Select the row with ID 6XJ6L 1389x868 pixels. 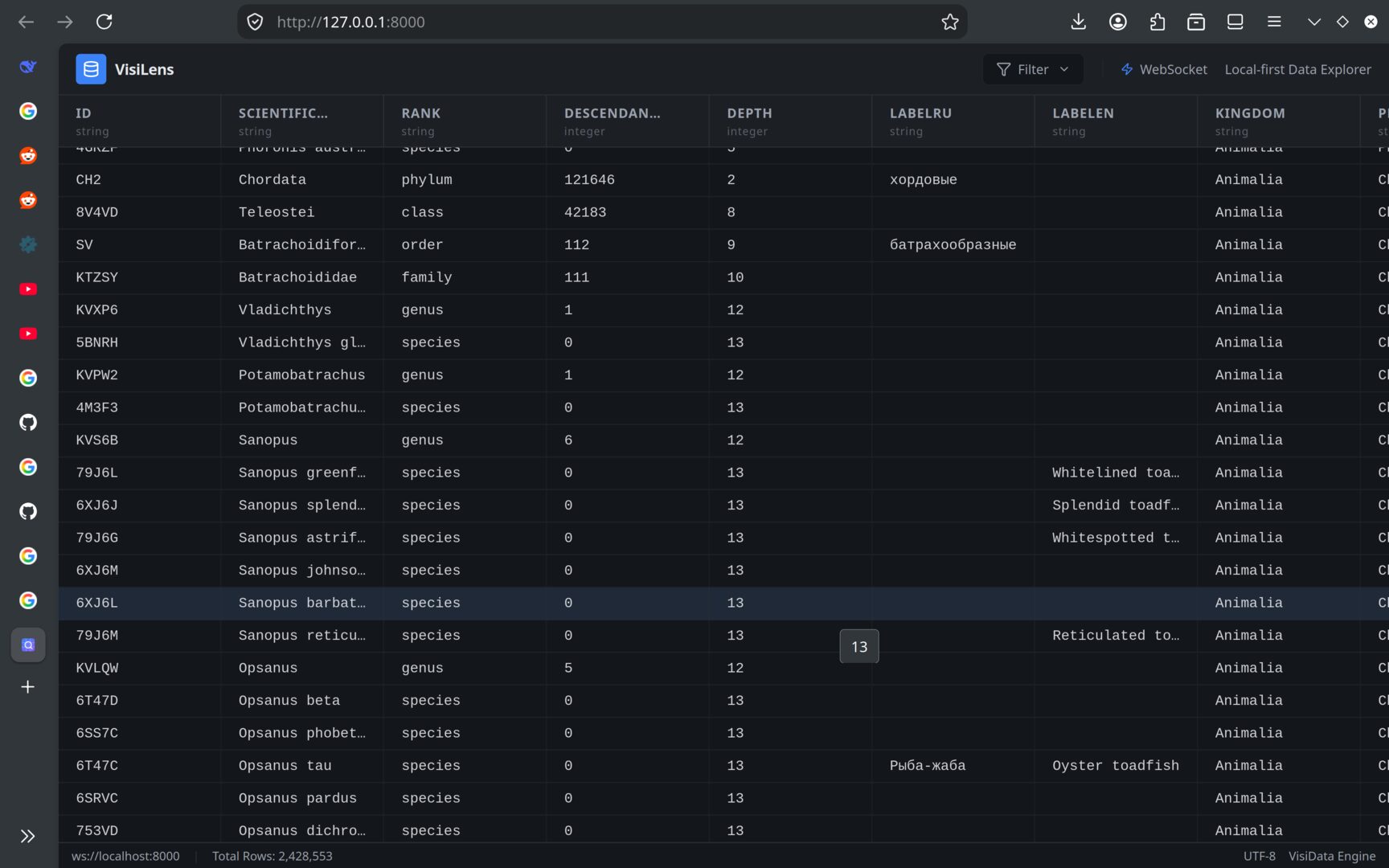click(723, 603)
